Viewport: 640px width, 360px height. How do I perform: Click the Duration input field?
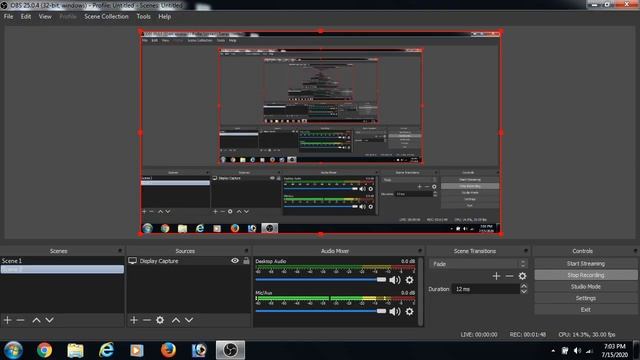(x=486, y=289)
